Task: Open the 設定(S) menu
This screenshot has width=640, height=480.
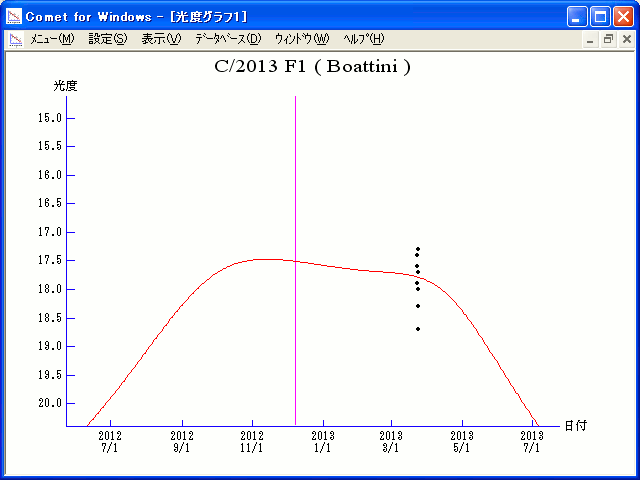Action: tap(108, 39)
